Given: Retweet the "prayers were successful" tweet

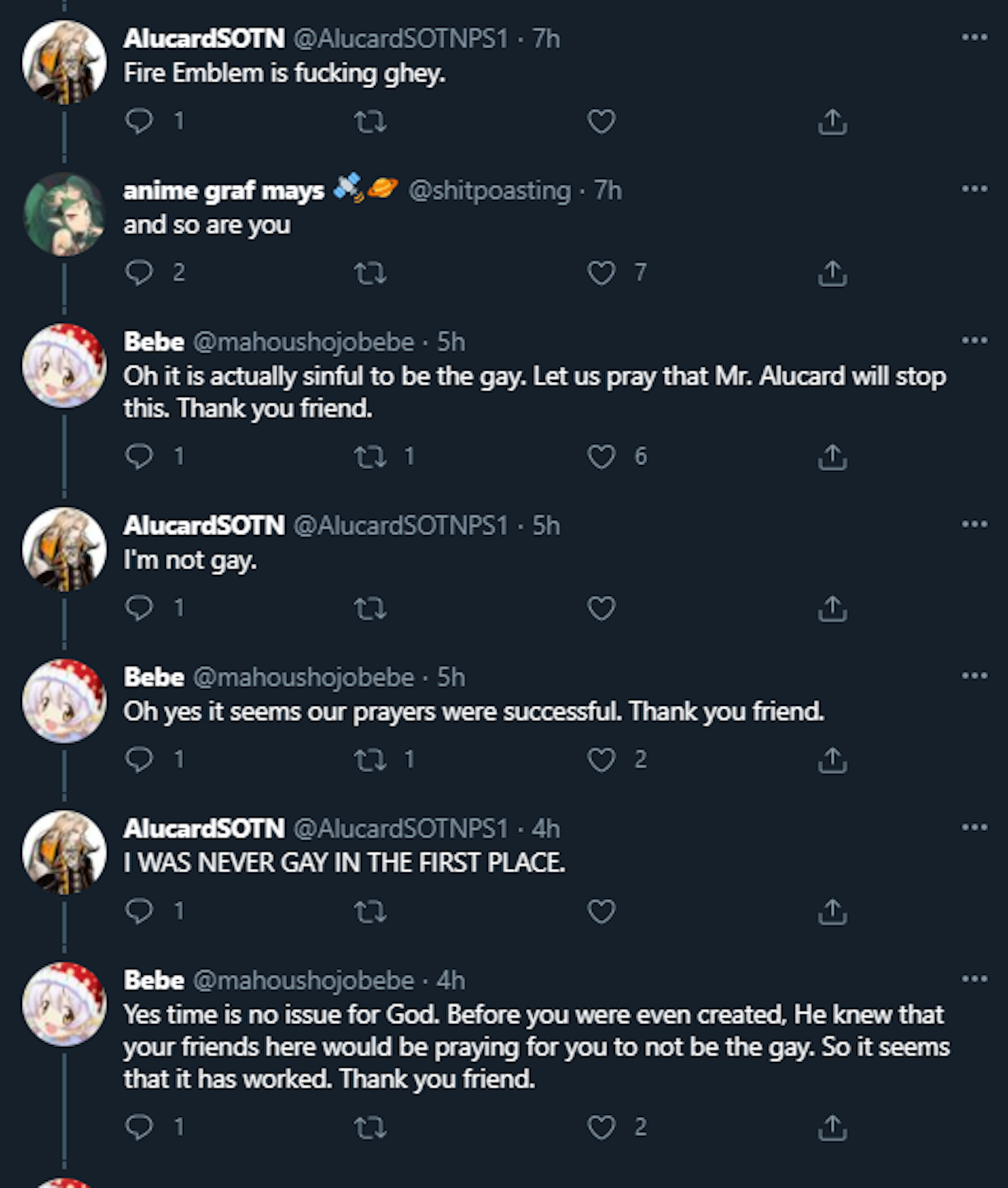Looking at the screenshot, I should click(x=370, y=760).
